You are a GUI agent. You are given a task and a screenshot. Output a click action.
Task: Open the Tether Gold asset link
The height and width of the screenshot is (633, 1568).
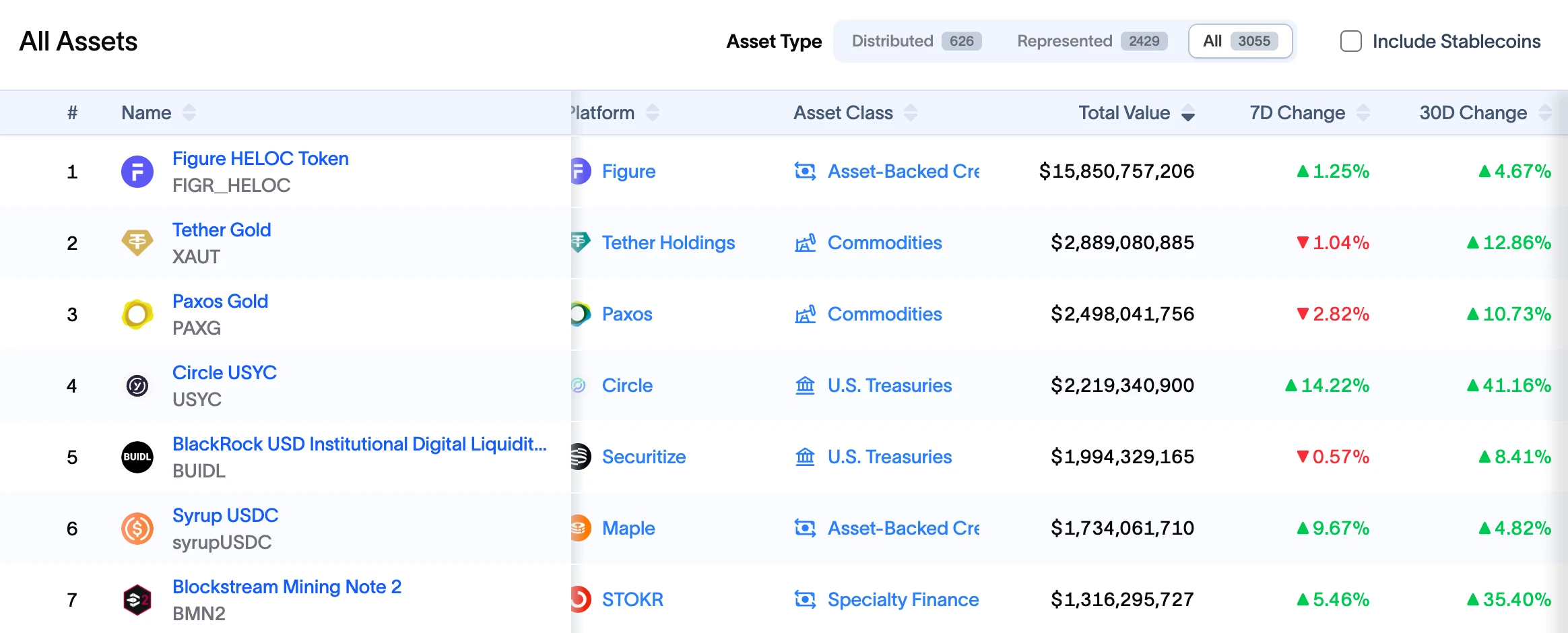click(222, 230)
